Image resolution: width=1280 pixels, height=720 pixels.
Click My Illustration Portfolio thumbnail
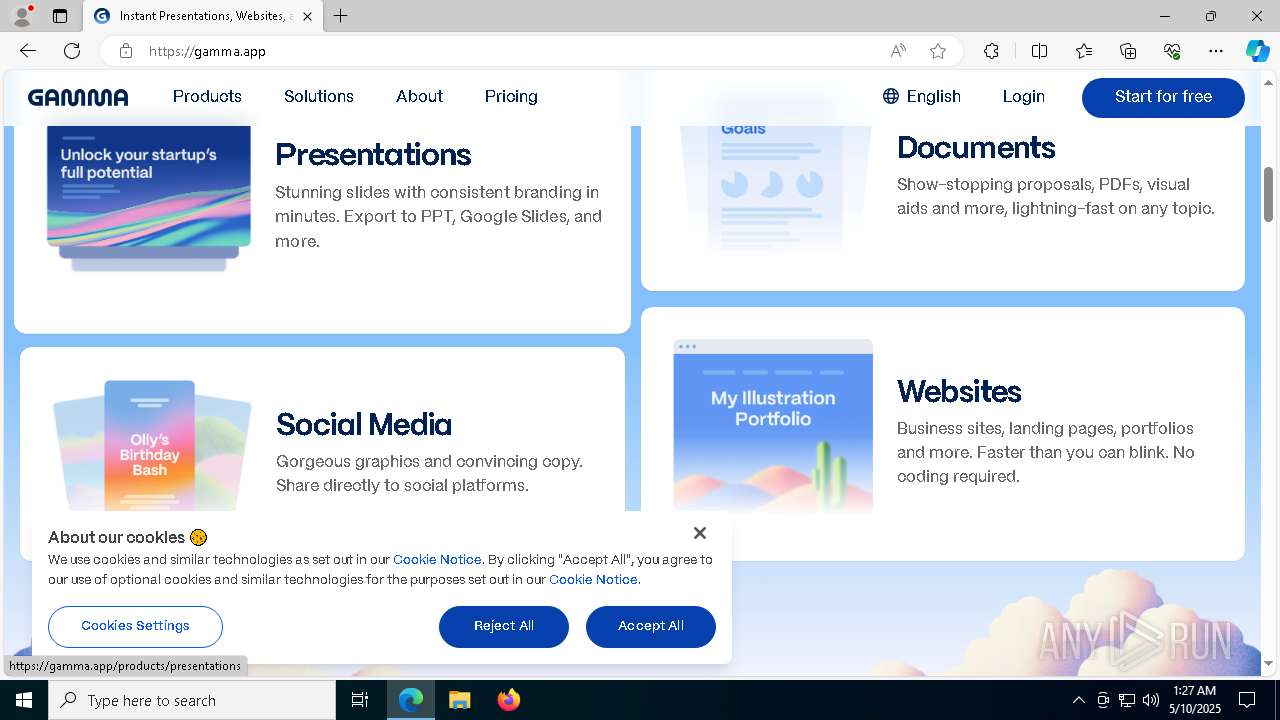[x=773, y=426]
